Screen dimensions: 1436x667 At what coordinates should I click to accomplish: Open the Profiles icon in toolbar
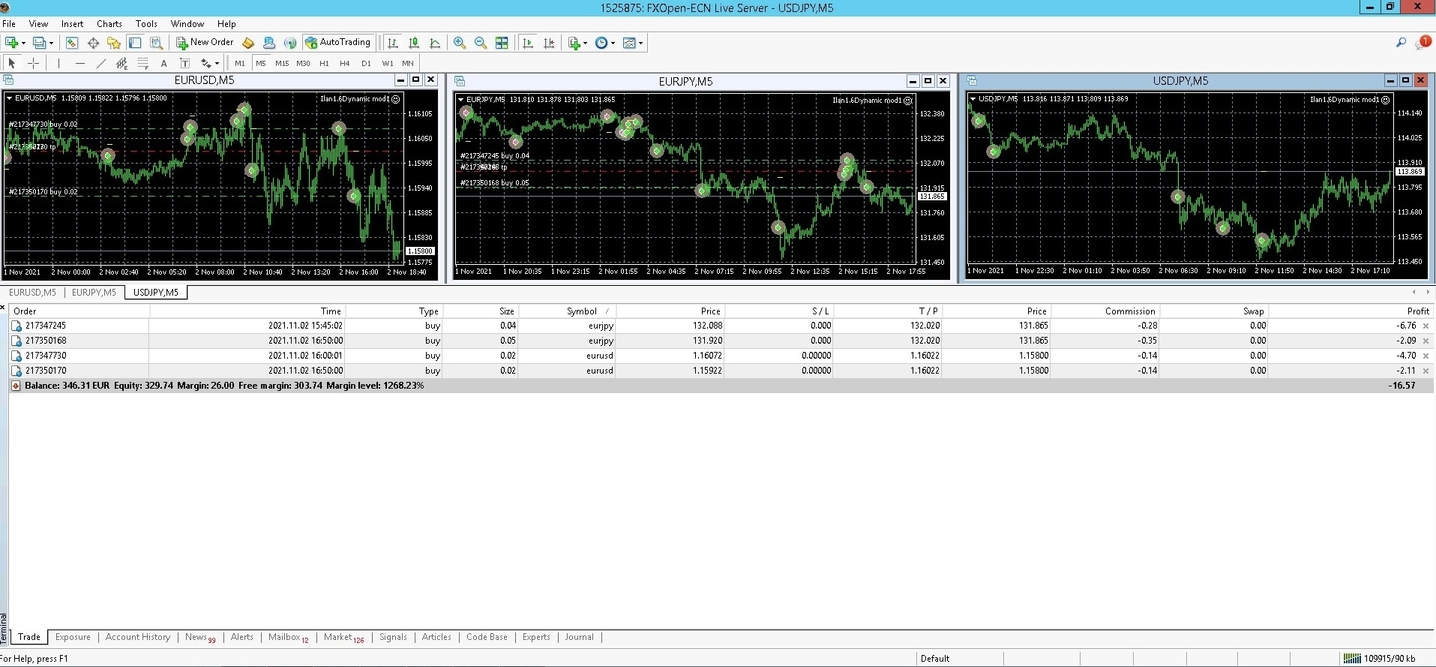(40, 42)
